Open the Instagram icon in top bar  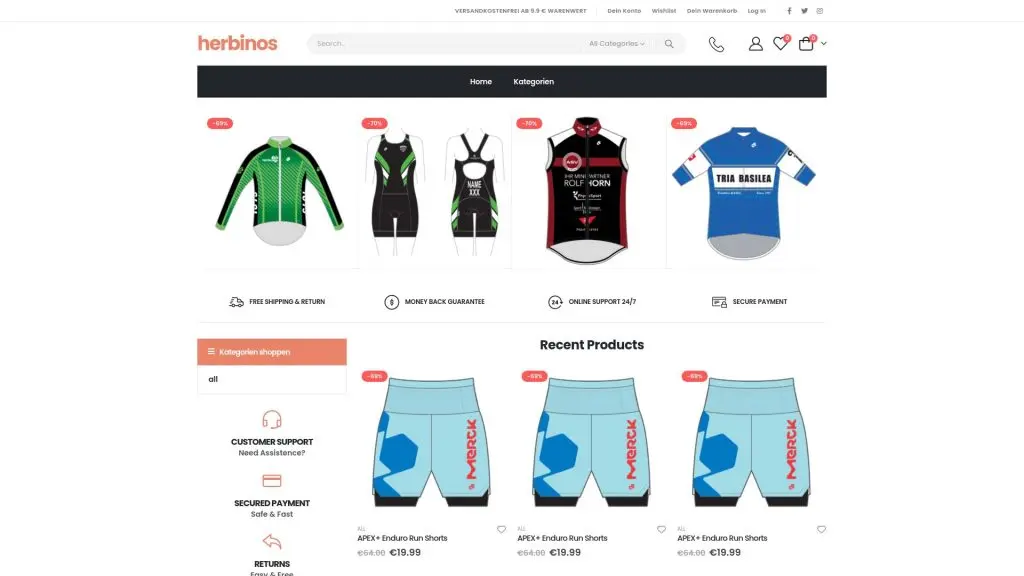(x=820, y=10)
